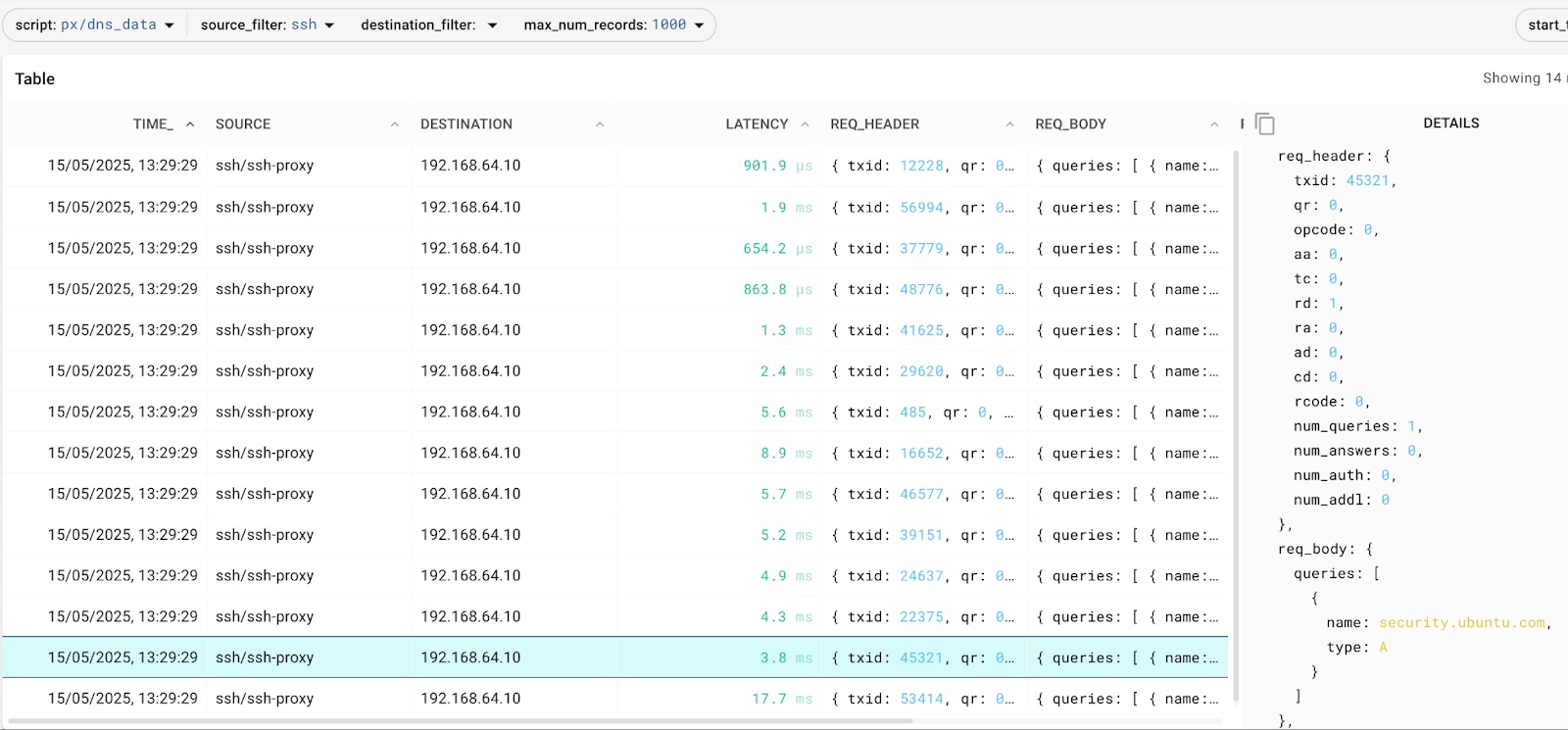Open the max_num_records 1000 dropdown
Viewport: 1568px width, 730px height.
coord(613,24)
